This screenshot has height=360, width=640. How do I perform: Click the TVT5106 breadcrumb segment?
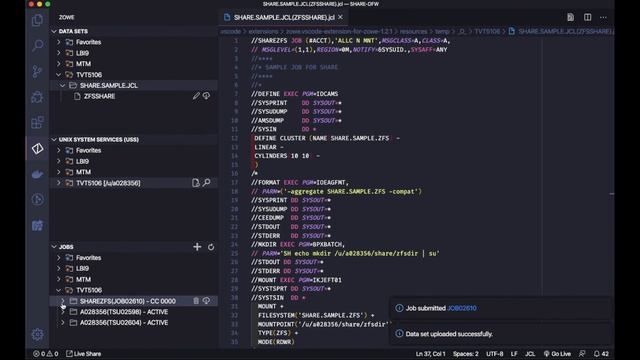coord(487,31)
